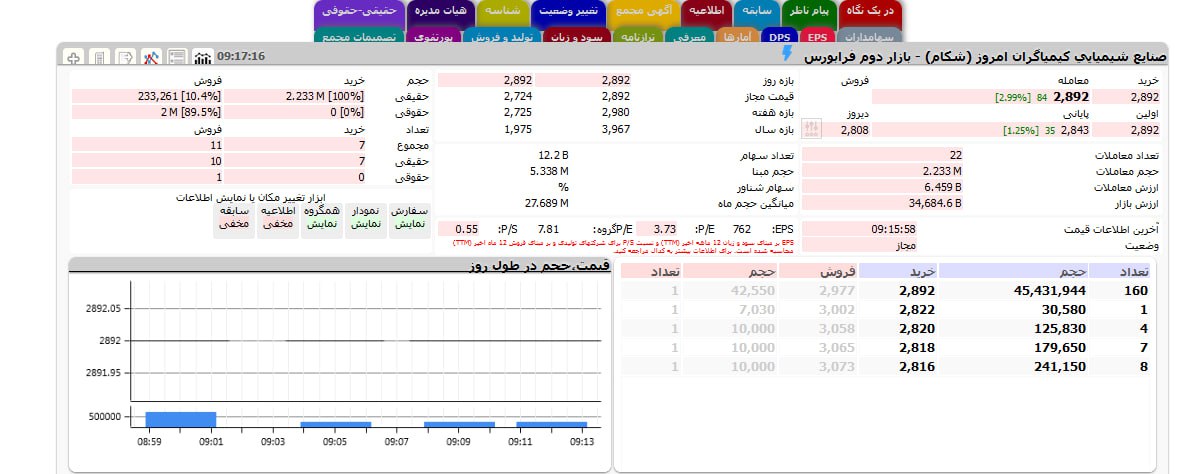
Task: Click the blue lightning bolt icon
Action: point(787,53)
